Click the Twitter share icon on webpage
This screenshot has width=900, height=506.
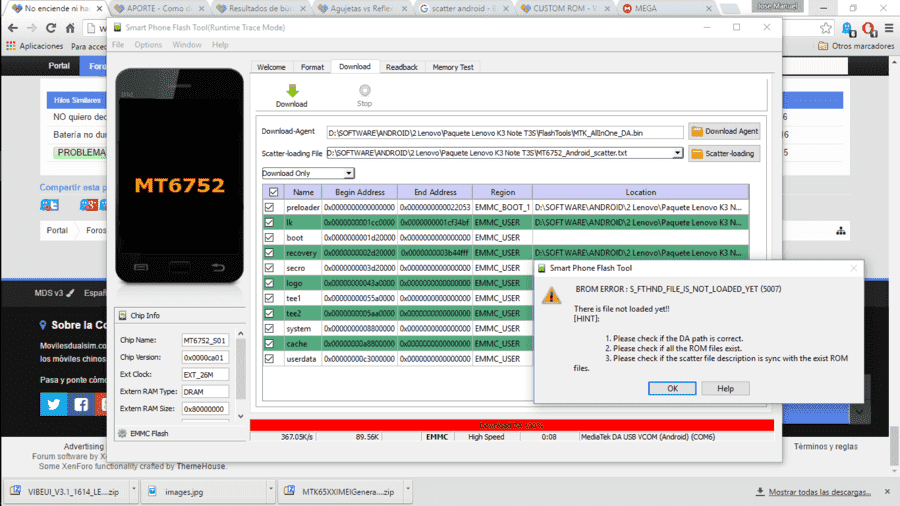click(x=53, y=404)
